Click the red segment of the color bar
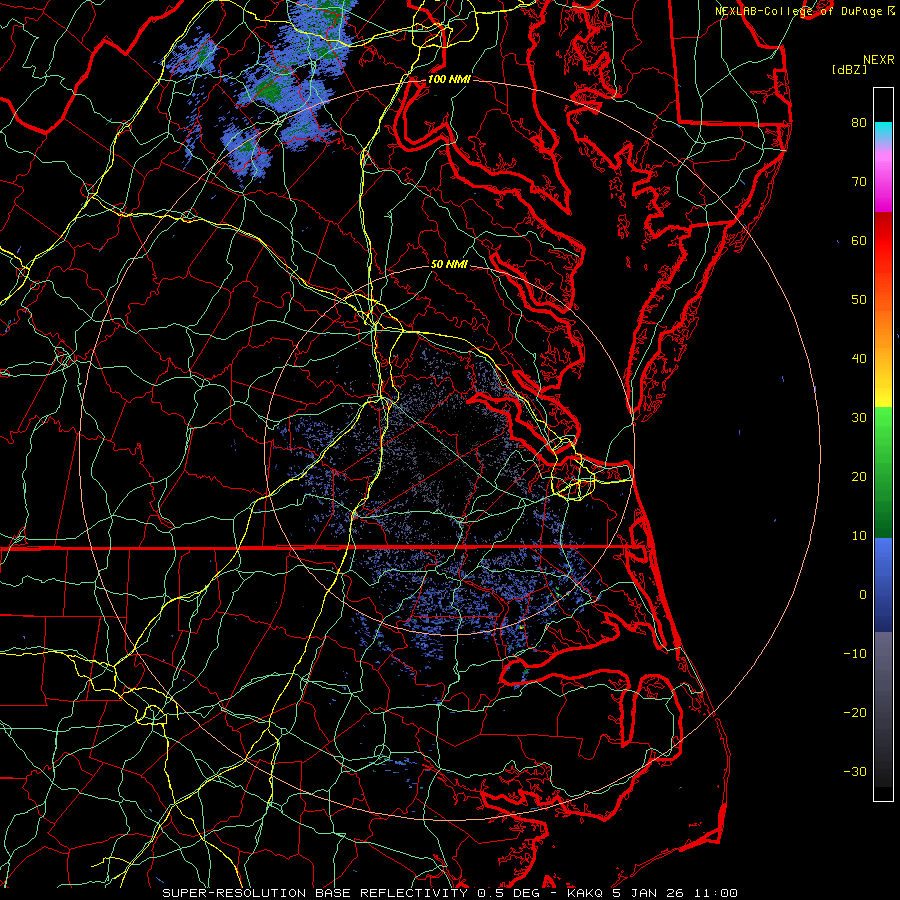900x900 pixels. click(883, 241)
